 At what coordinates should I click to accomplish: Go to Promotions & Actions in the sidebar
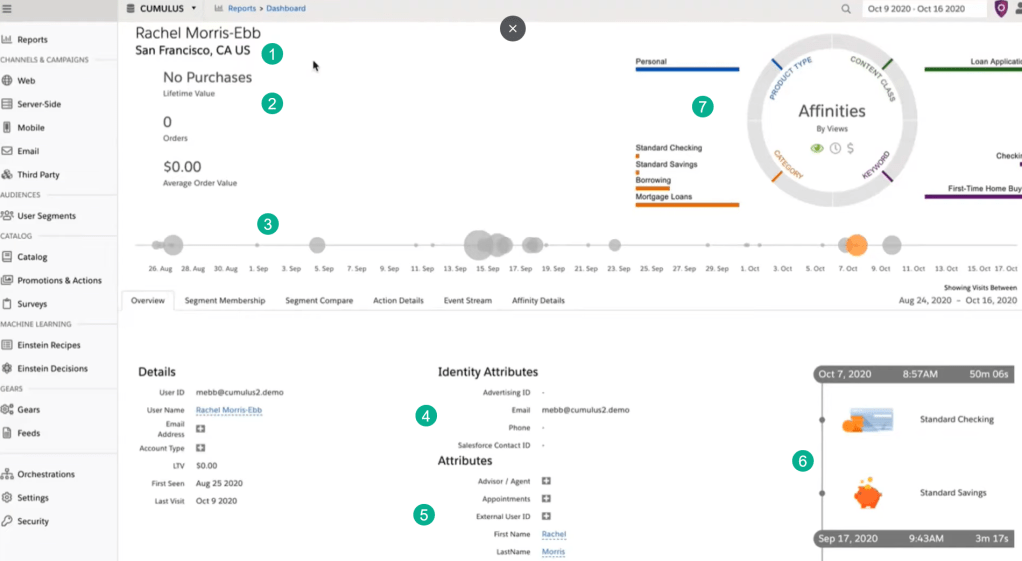point(59,280)
